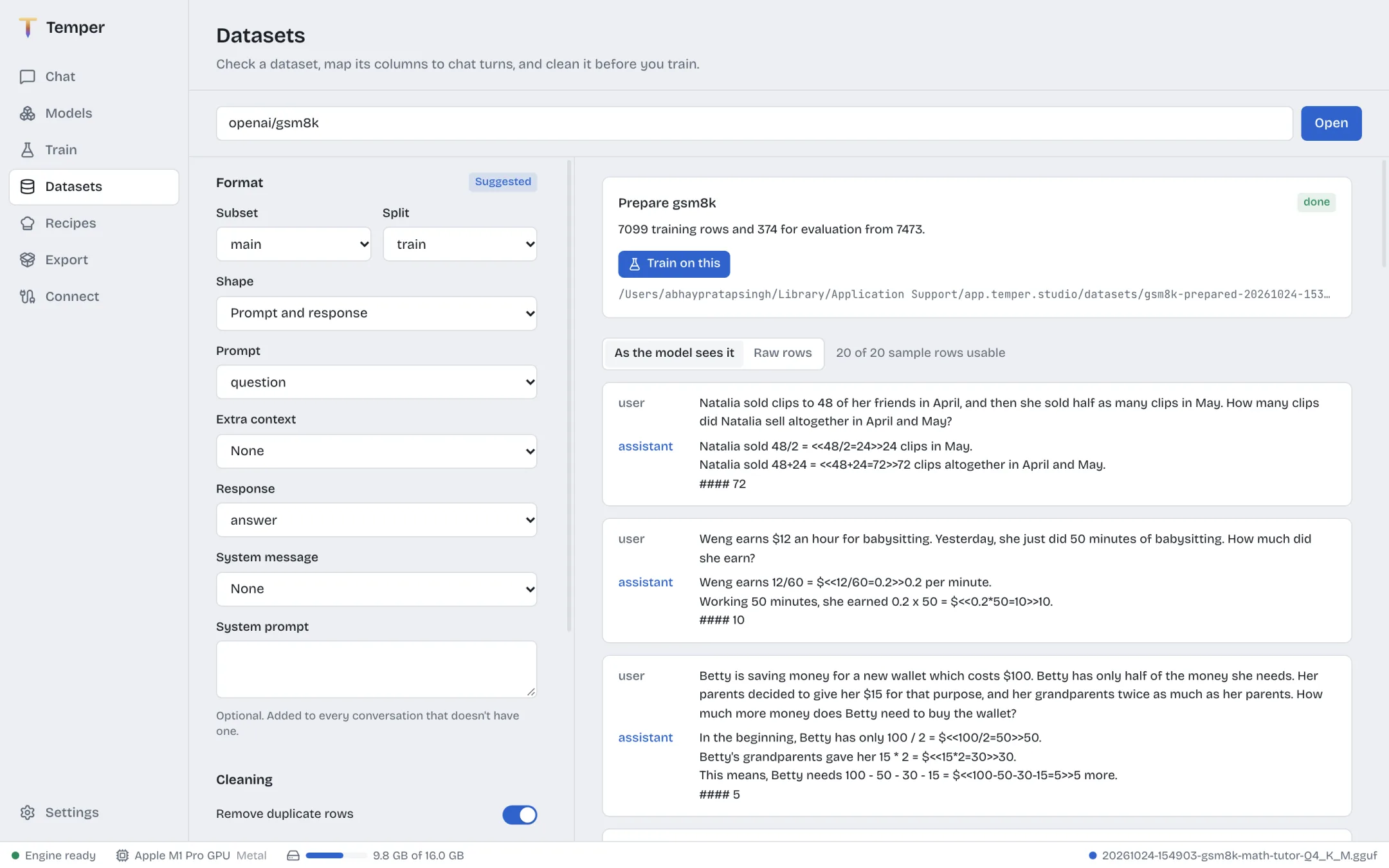Click the Apple M1 Pro GPU label
The height and width of the screenshot is (868, 1389).
[x=182, y=856]
